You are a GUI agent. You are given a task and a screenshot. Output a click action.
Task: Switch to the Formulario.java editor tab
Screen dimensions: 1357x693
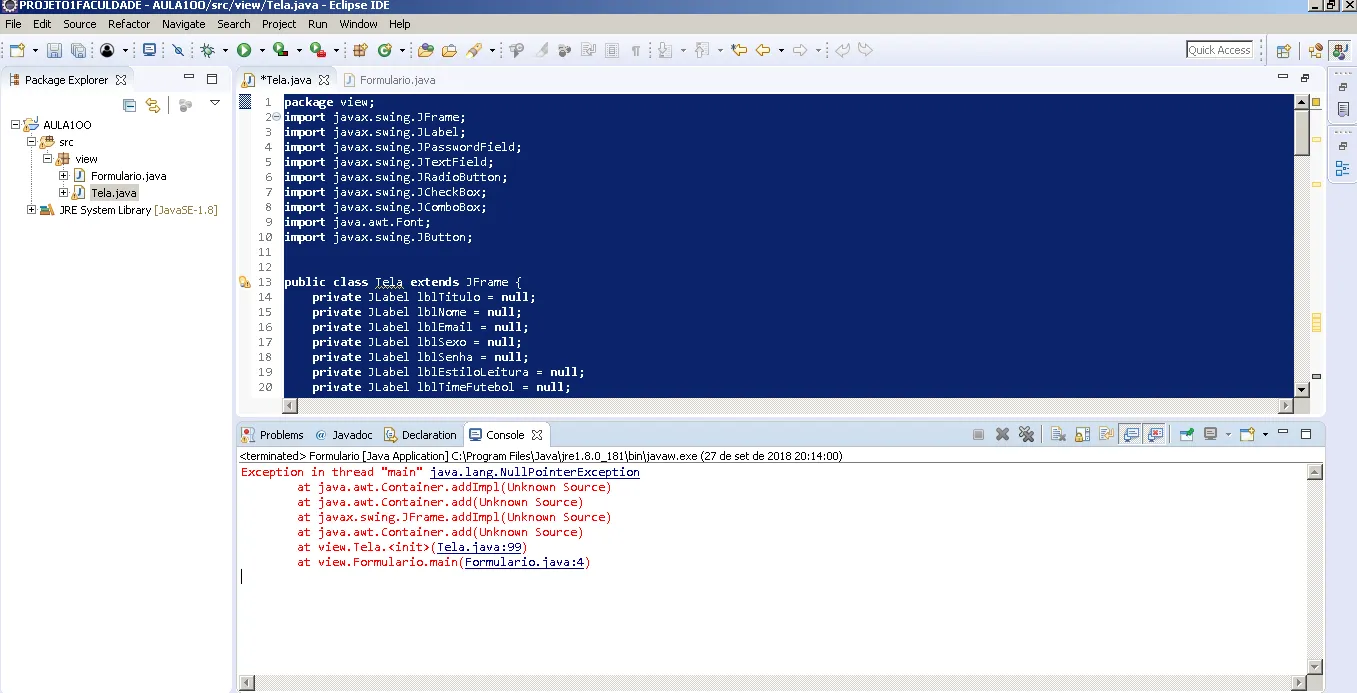pos(396,80)
